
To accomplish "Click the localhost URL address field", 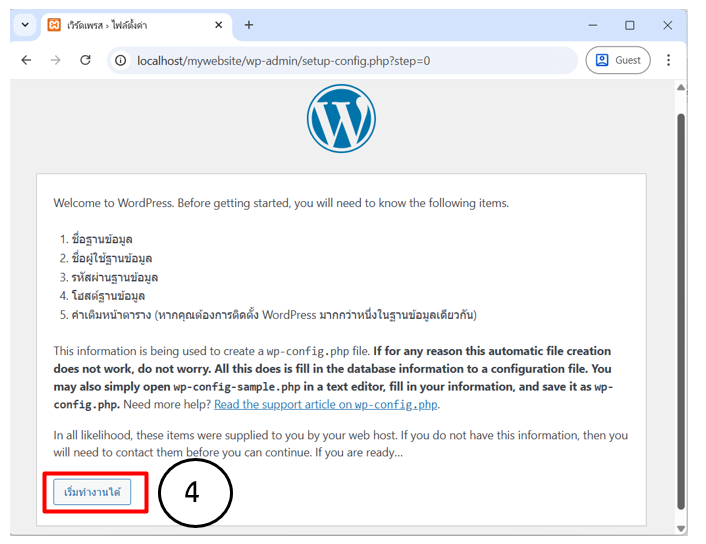I will tap(340, 60).
